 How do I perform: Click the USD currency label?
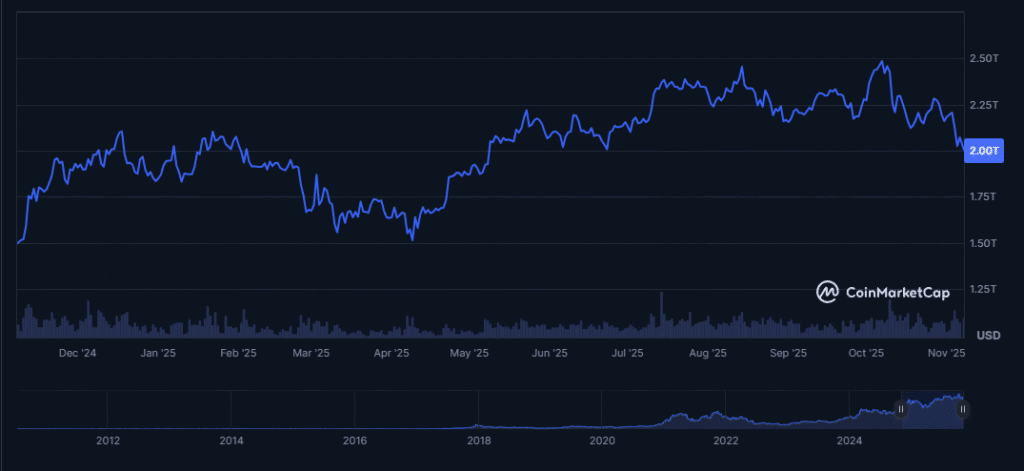coord(988,335)
